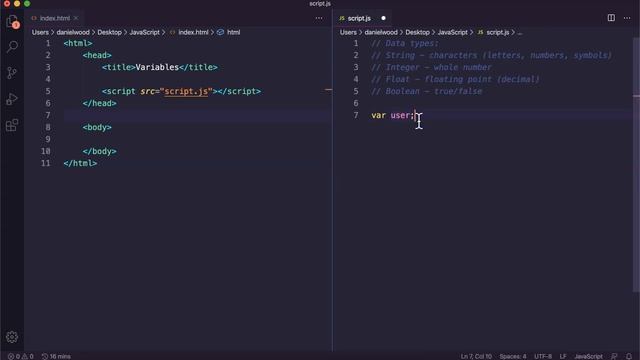Change file encoding via UTF-8
640x360 pixels.
(x=543, y=356)
